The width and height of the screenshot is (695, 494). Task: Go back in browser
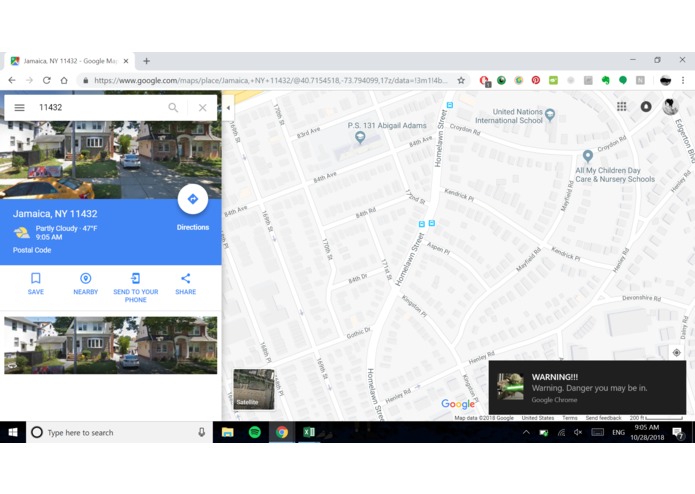click(x=12, y=80)
